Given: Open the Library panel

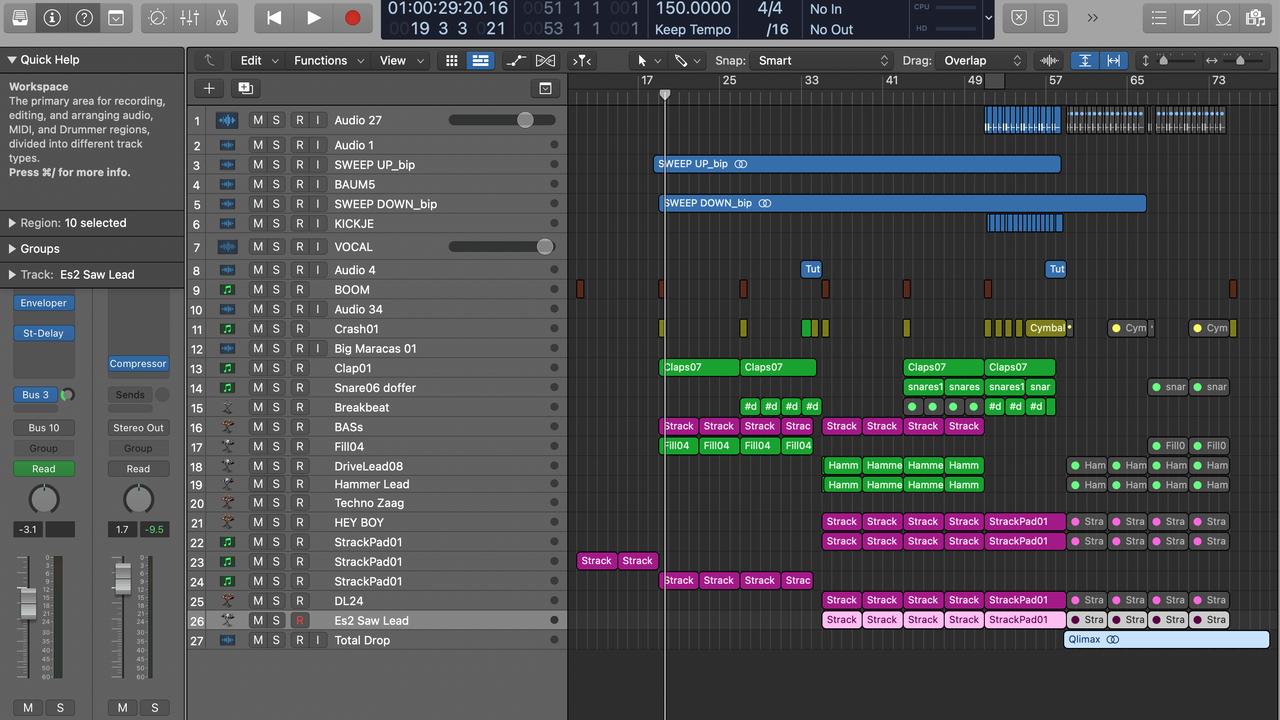Looking at the screenshot, I should tap(20, 18).
